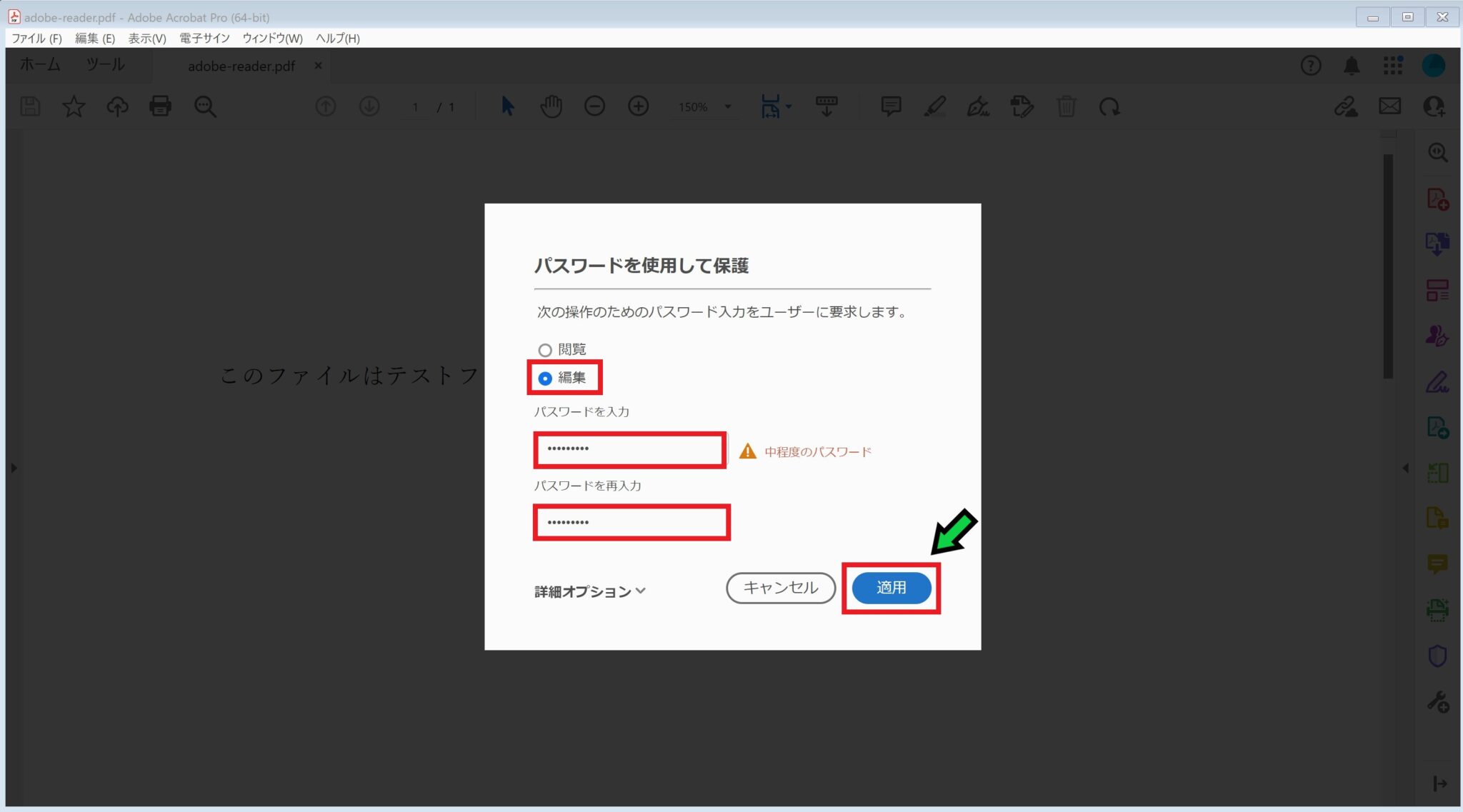Screen dimensions: 1463x812
Task: Click the zoom in plus icon
Action: 638,106
